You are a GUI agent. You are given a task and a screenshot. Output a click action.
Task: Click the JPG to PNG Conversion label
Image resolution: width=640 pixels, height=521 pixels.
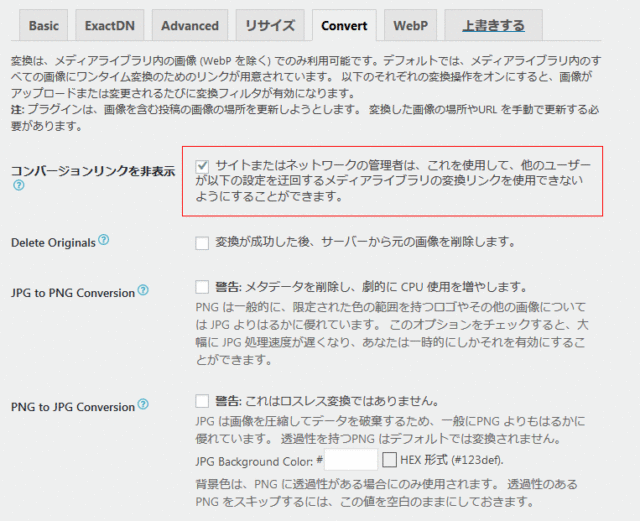(x=72, y=292)
